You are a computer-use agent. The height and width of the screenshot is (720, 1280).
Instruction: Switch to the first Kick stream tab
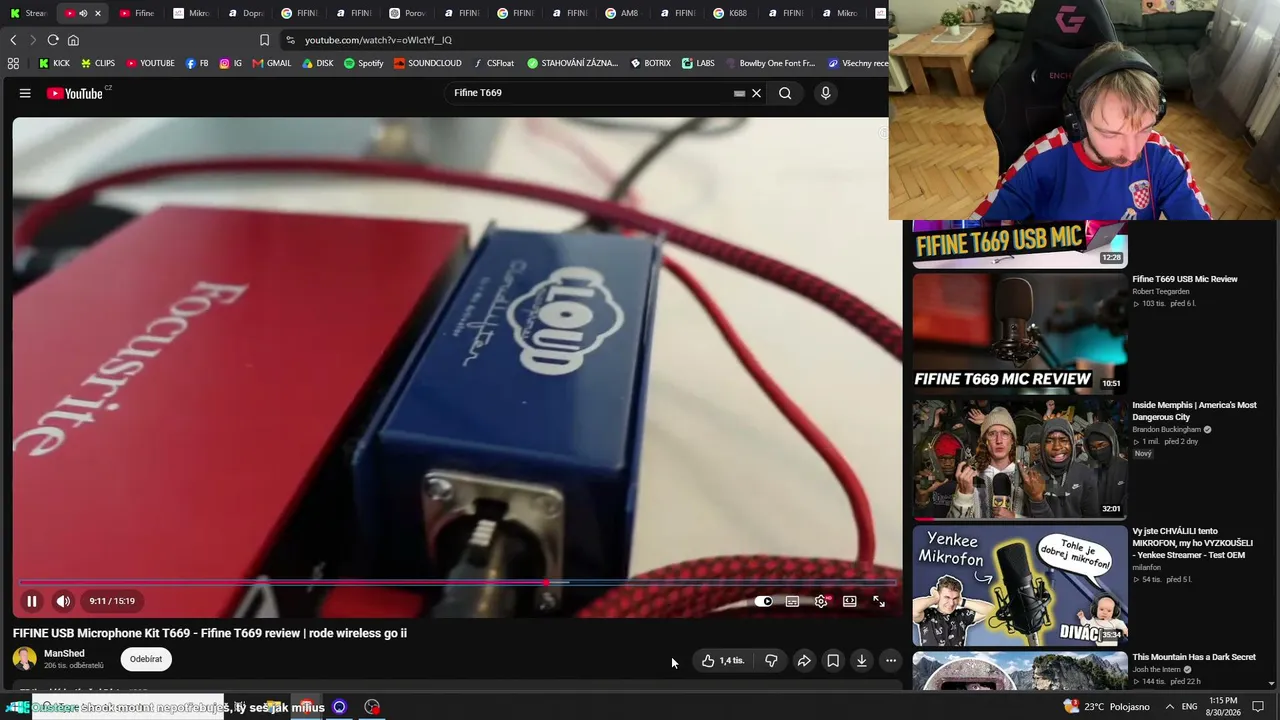click(28, 13)
